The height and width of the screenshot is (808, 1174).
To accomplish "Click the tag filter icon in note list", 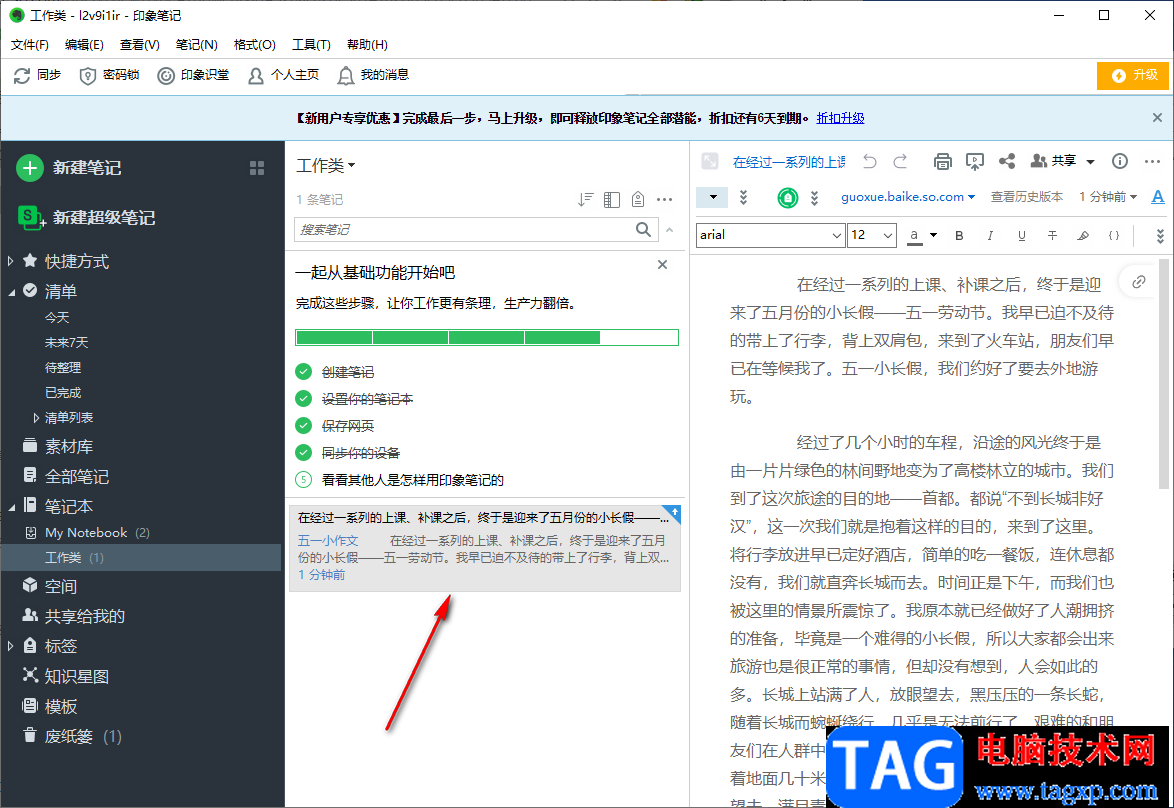I will (x=638, y=199).
